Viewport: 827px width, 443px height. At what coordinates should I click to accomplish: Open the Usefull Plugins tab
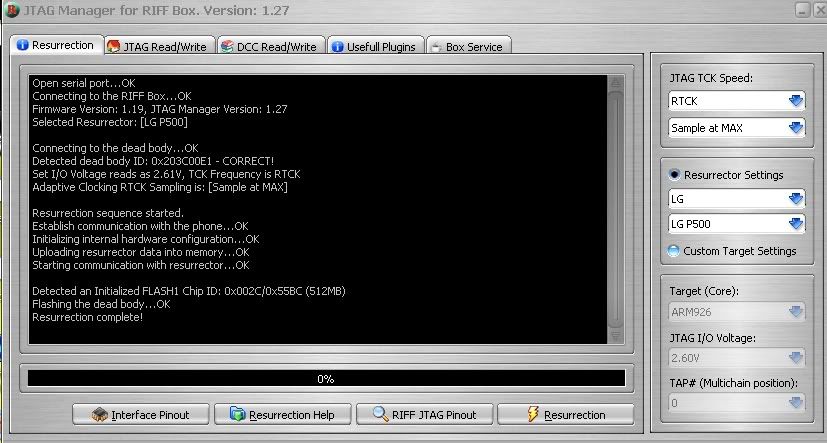pos(376,46)
